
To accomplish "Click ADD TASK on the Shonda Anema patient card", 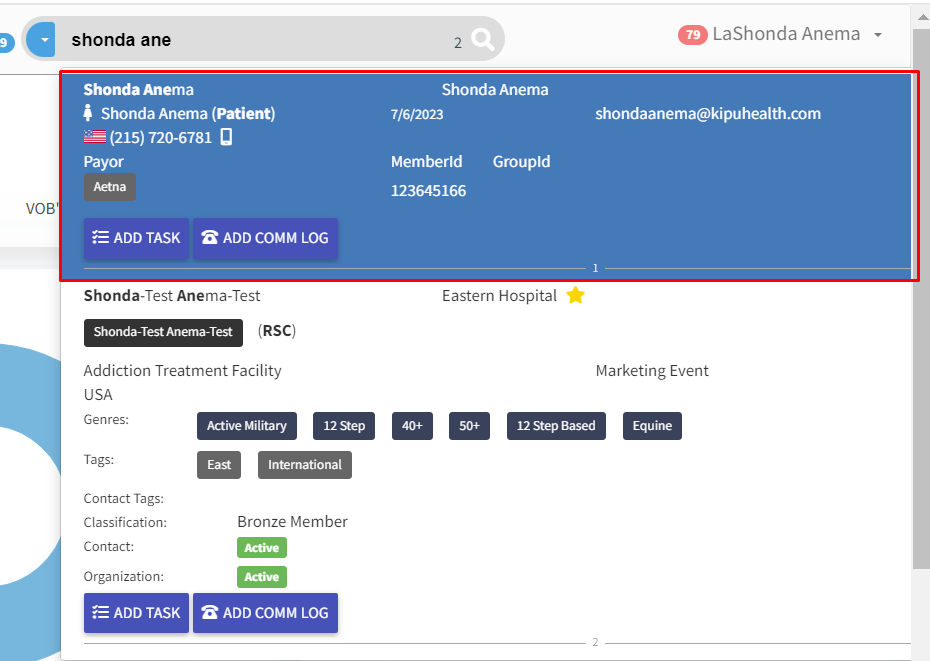I will (x=135, y=238).
